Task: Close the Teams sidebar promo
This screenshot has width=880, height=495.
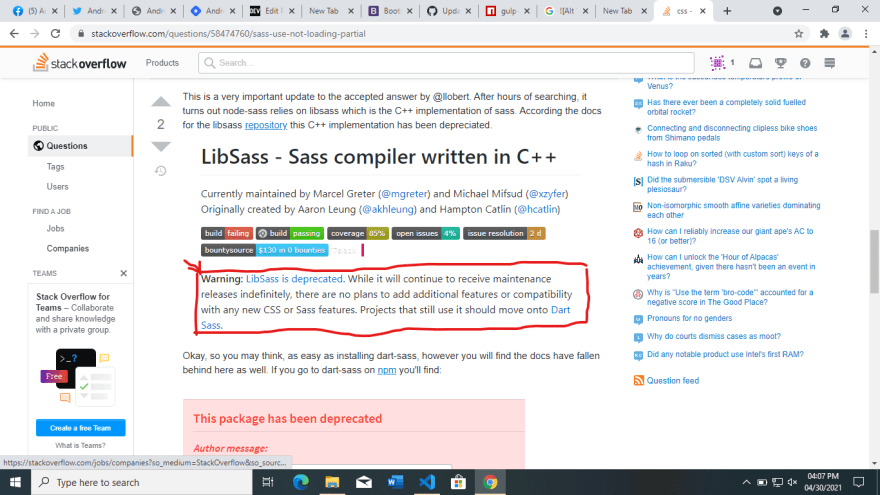Action: click(x=123, y=273)
